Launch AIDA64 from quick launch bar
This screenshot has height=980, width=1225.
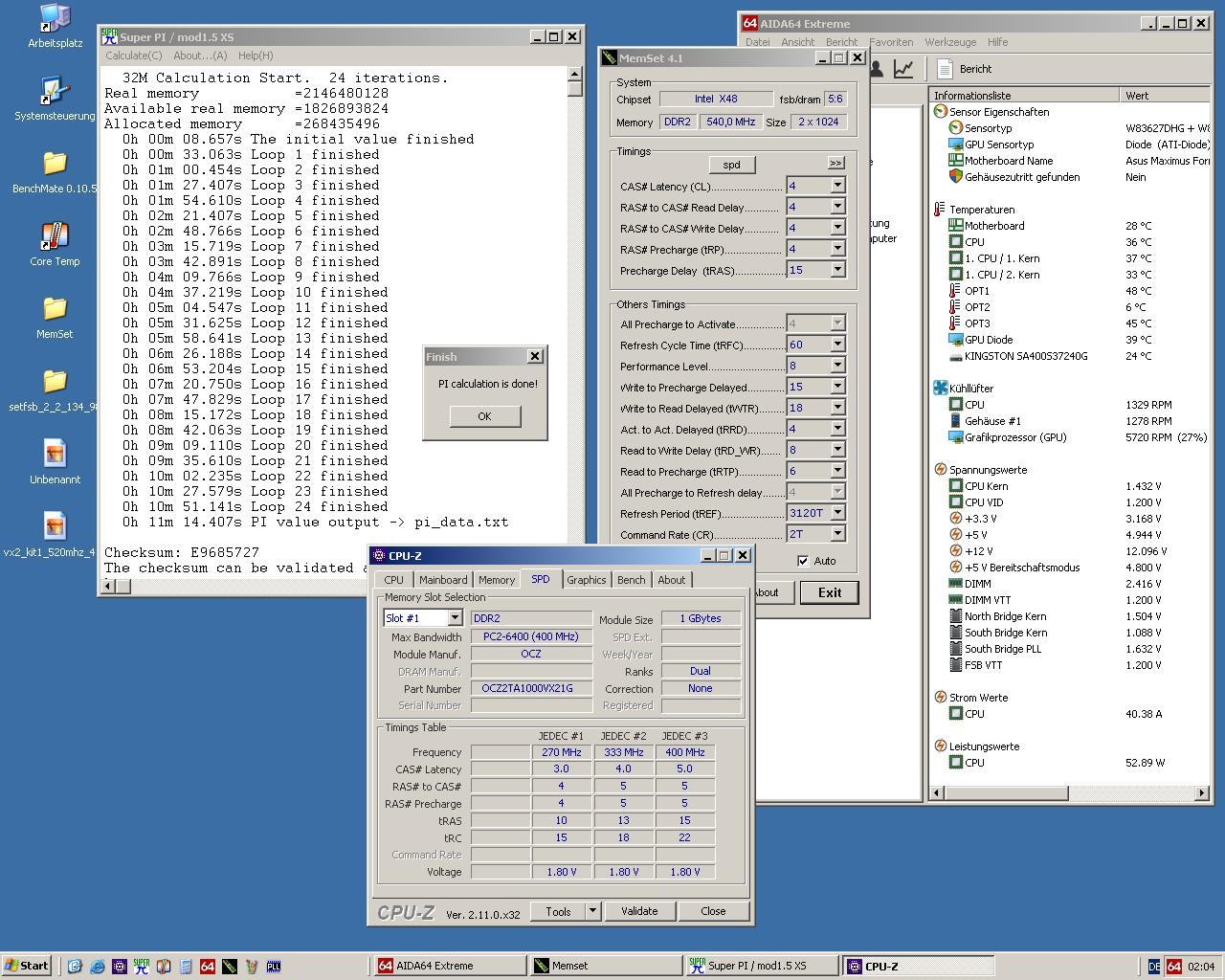click(207, 967)
